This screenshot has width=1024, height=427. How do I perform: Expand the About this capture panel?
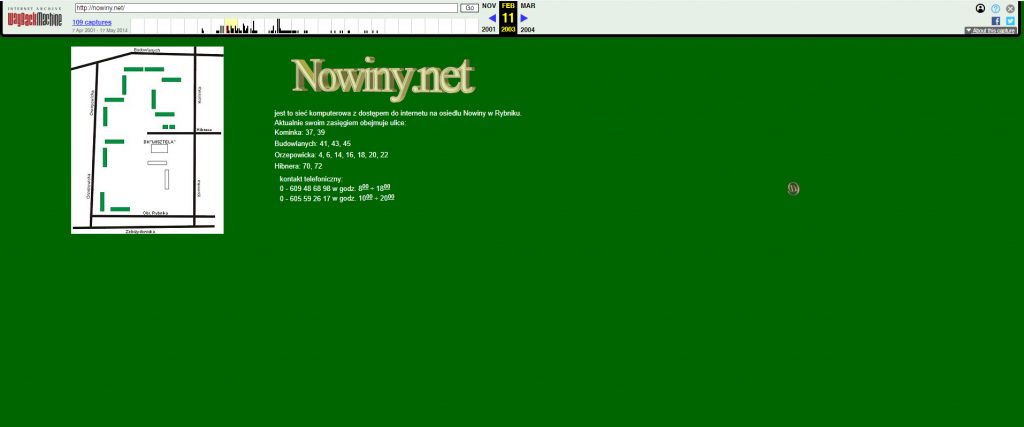click(990, 31)
